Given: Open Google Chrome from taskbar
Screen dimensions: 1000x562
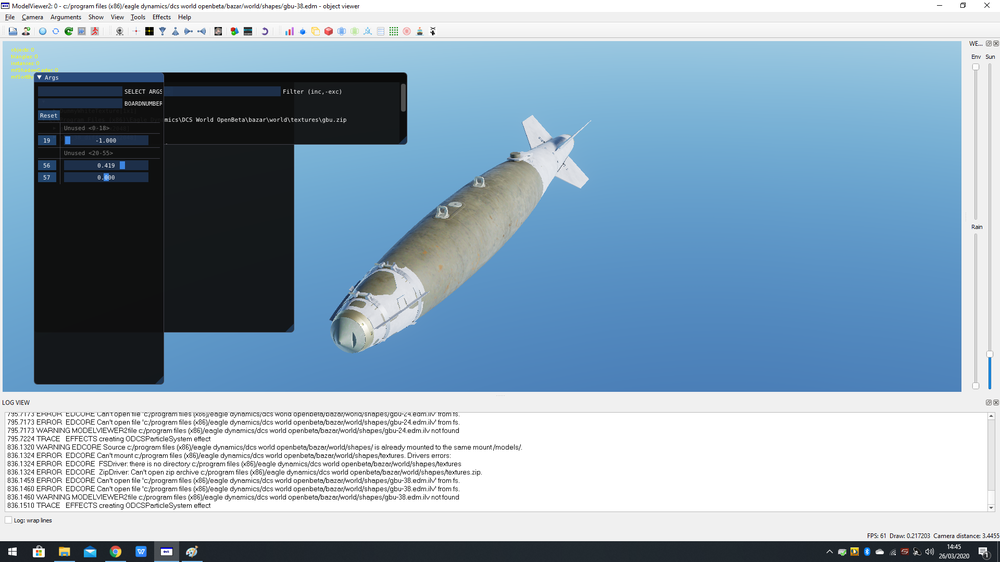Looking at the screenshot, I should (x=115, y=552).
